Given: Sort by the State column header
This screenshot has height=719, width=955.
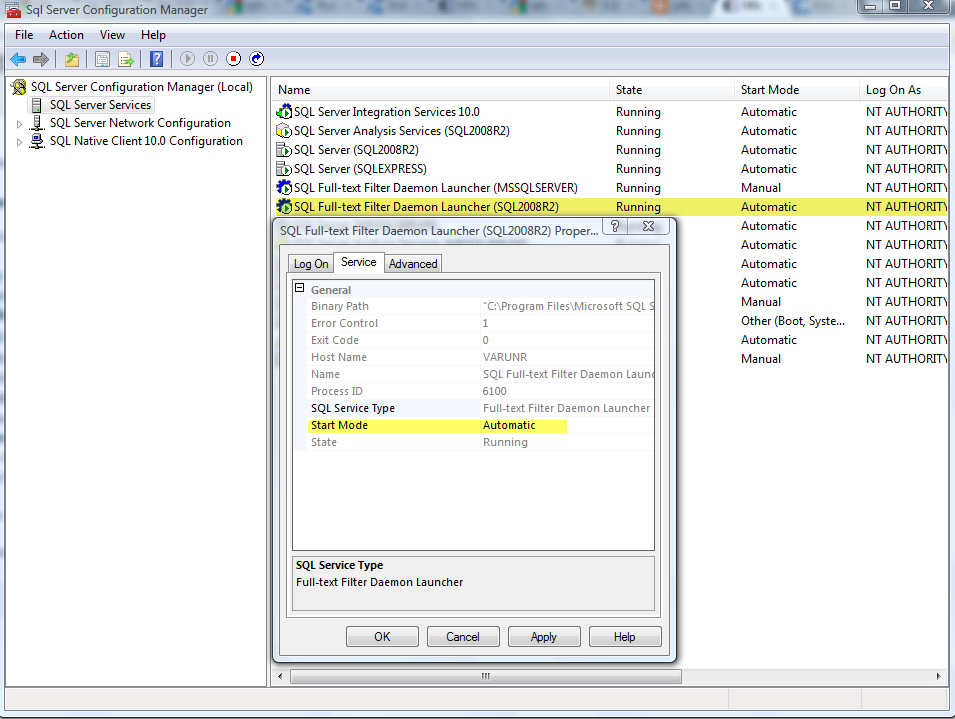Looking at the screenshot, I should tap(672, 90).
